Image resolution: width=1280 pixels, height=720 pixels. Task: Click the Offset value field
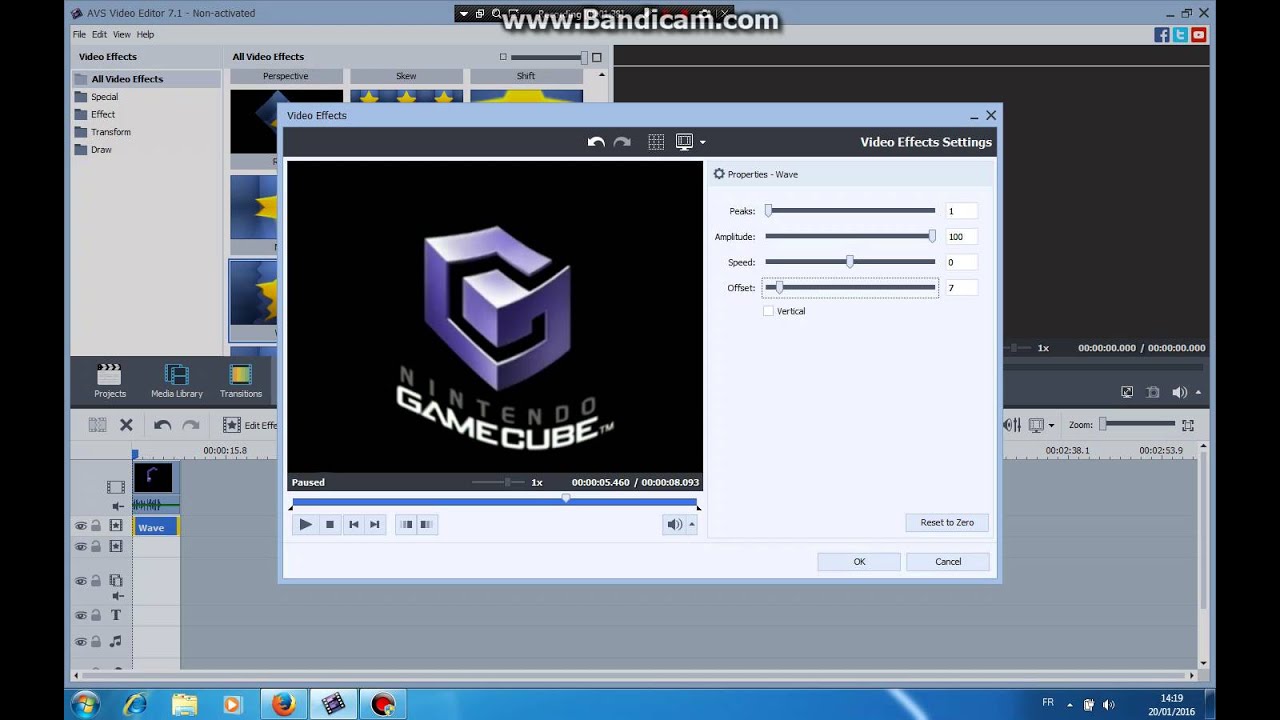tap(961, 288)
